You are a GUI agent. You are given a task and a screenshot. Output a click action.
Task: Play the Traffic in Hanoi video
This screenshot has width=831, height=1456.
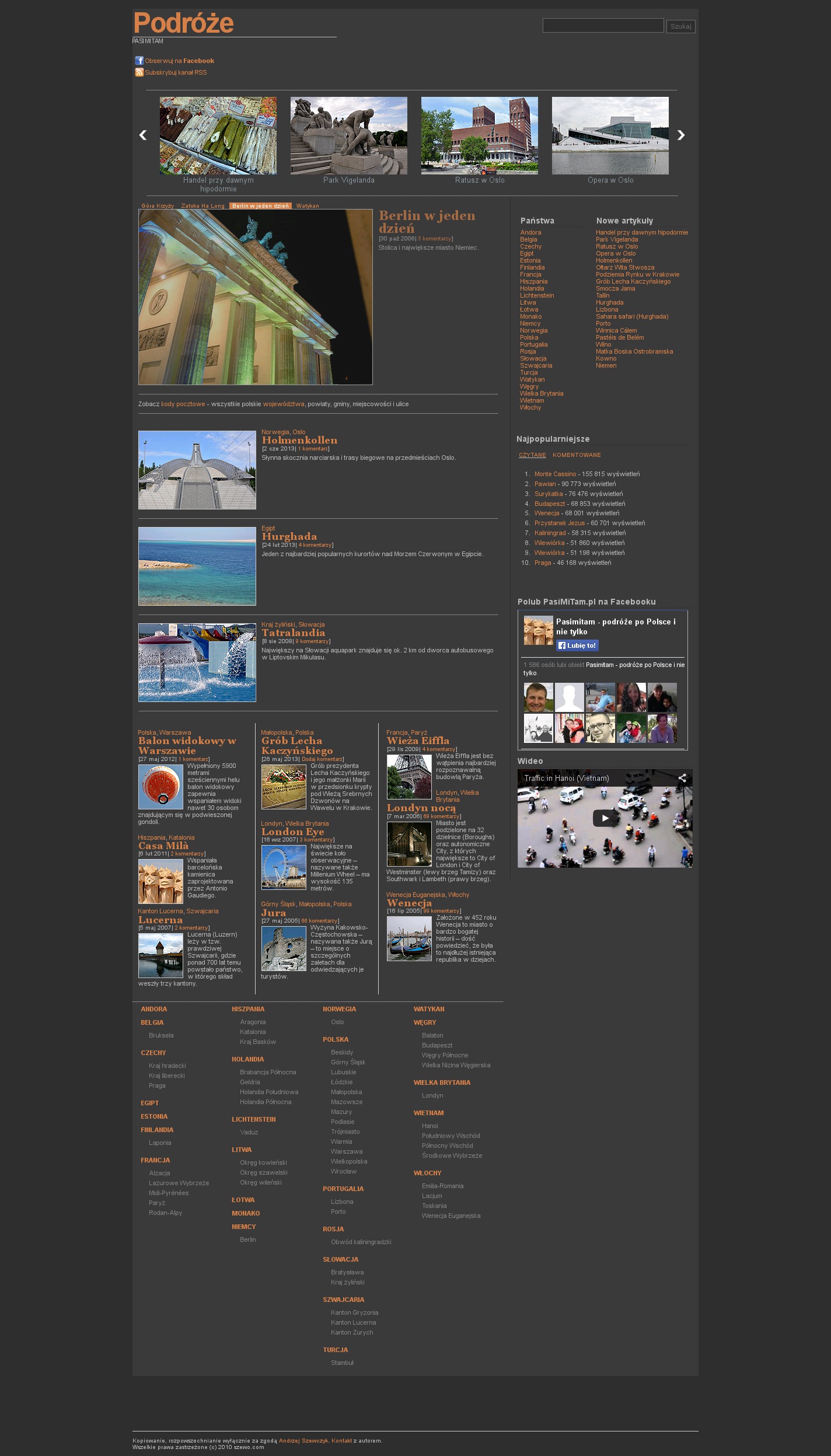pyautogui.click(x=605, y=818)
